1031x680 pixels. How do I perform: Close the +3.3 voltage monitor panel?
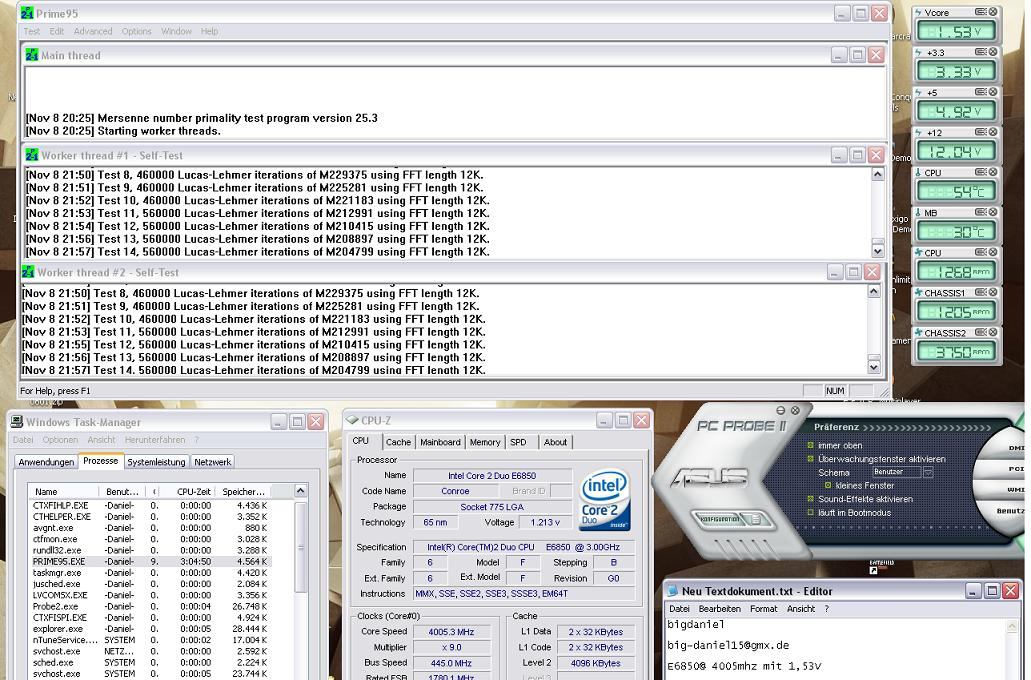[x=993, y=52]
